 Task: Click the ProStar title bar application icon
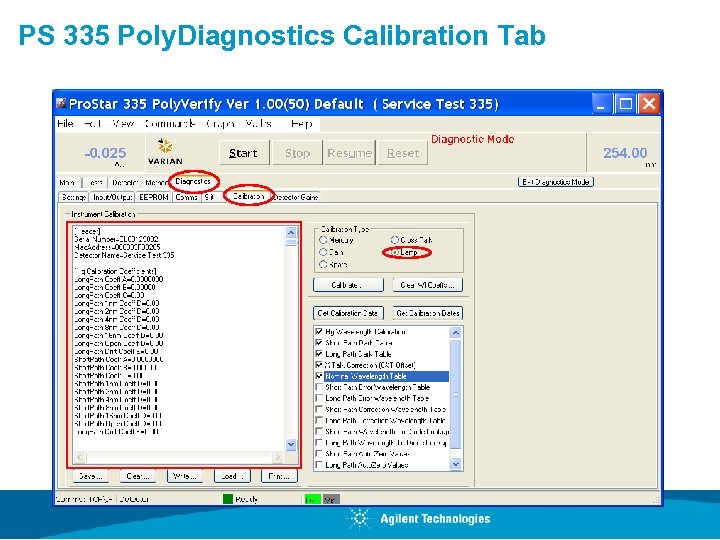pos(61,103)
